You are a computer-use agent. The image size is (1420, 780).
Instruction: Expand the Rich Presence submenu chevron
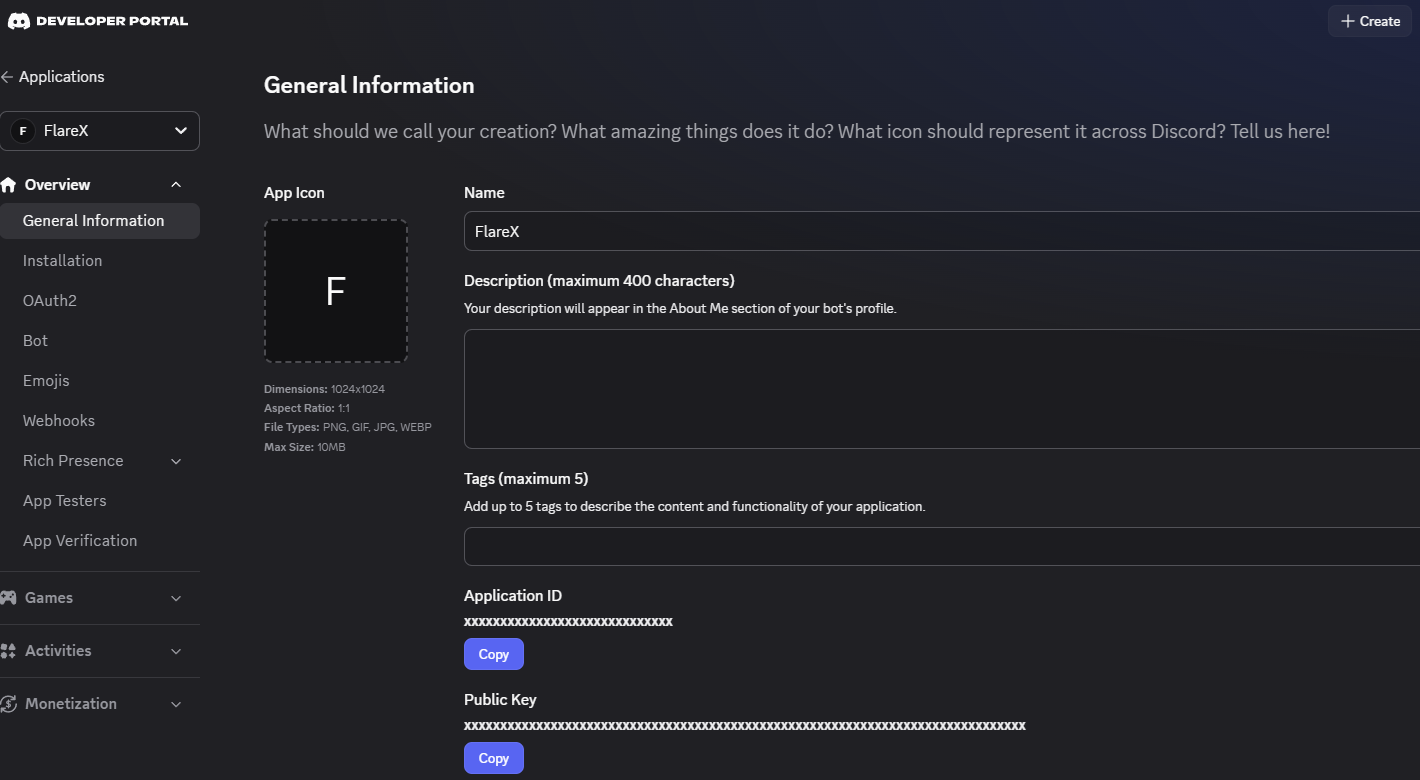tap(176, 461)
